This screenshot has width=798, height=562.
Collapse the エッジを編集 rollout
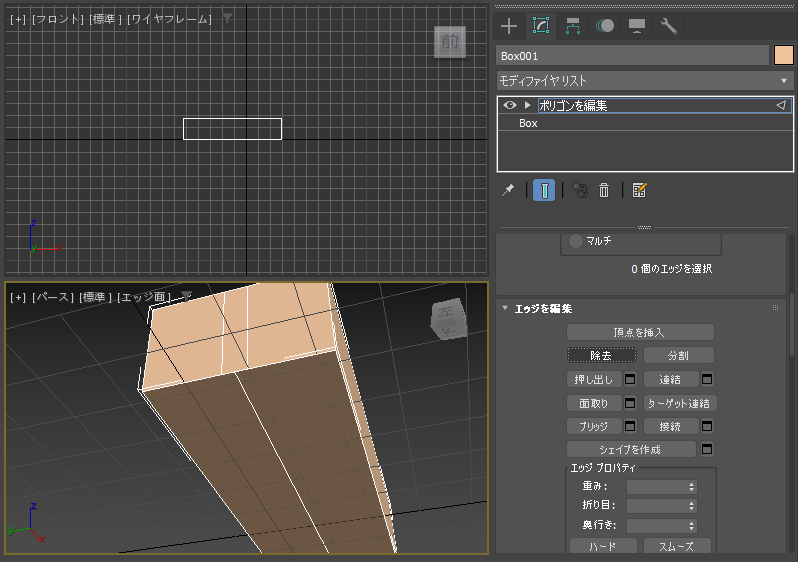coord(505,308)
